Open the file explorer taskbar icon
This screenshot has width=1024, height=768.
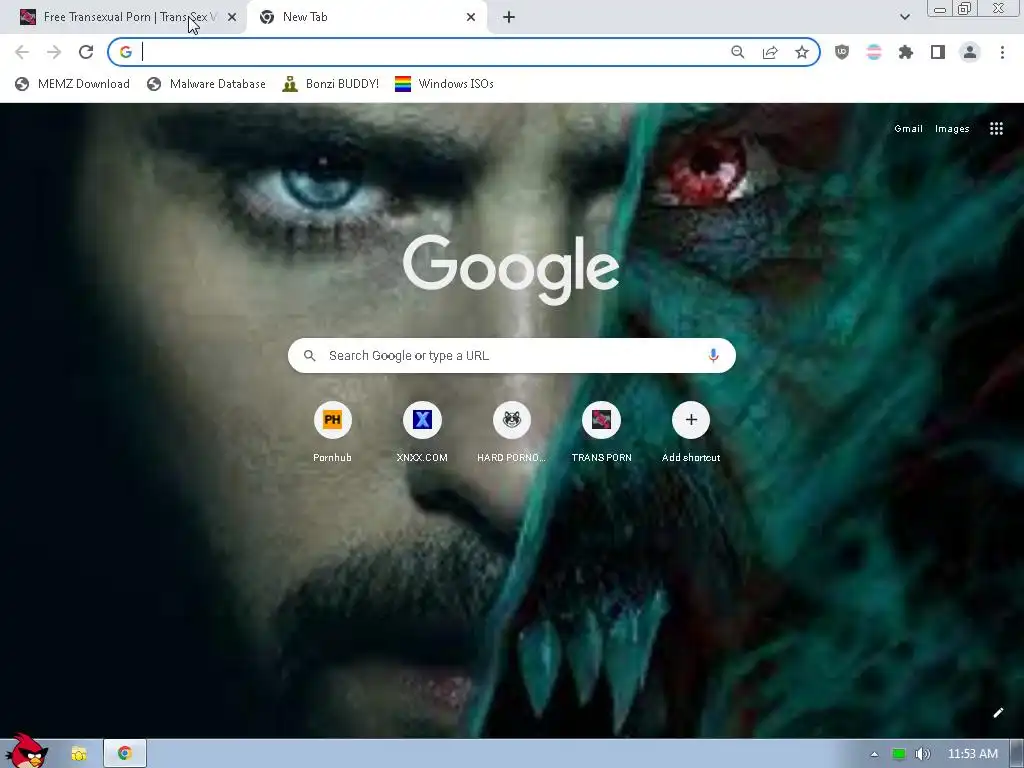79,754
